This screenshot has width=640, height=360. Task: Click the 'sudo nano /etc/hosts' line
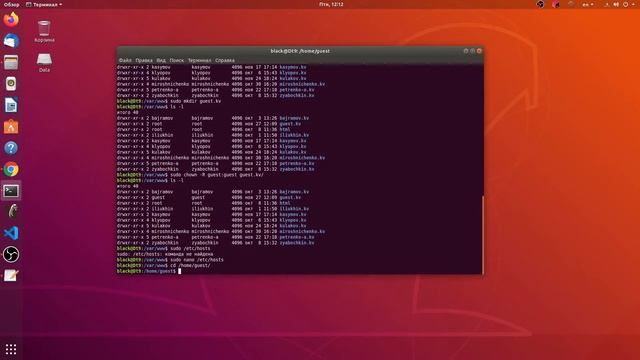(170, 260)
